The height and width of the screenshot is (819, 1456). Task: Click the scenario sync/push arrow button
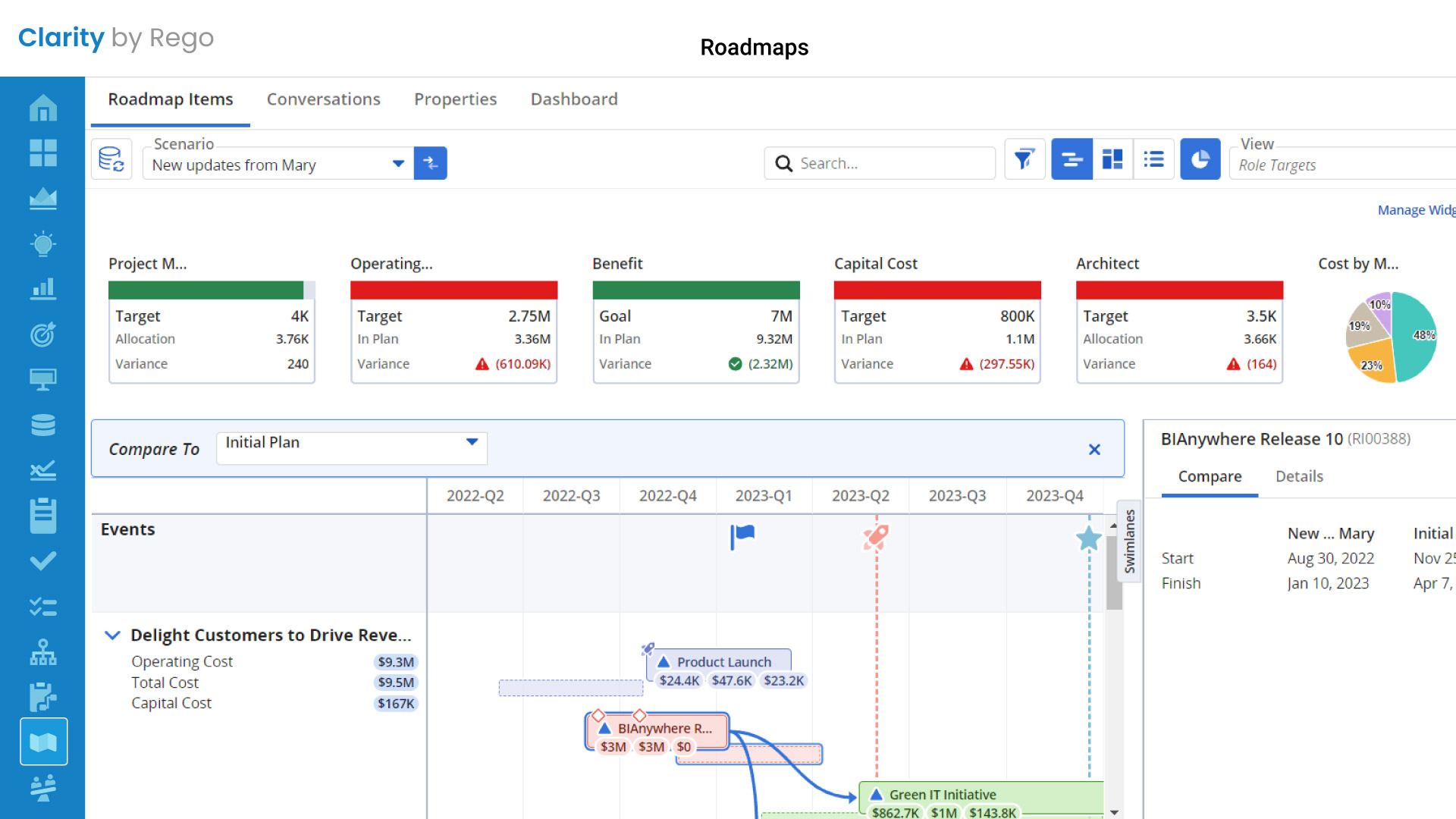pos(430,163)
